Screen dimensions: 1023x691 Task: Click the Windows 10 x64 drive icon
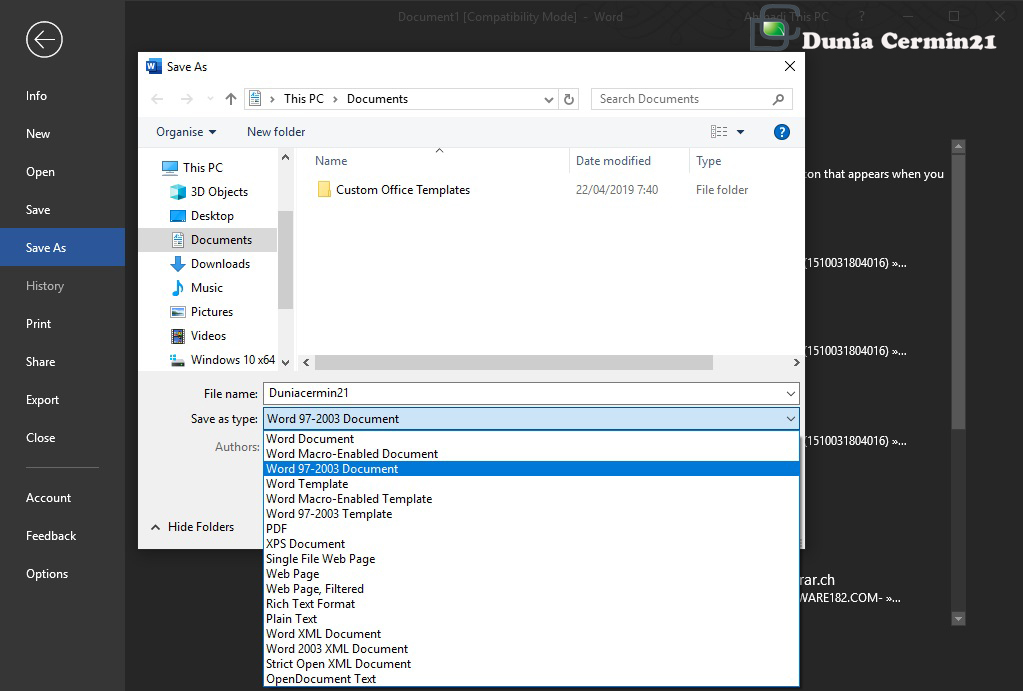pos(177,360)
